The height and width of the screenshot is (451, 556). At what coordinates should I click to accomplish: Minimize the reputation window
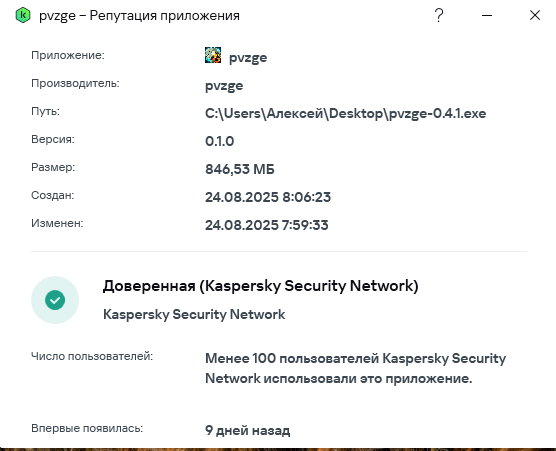487,15
